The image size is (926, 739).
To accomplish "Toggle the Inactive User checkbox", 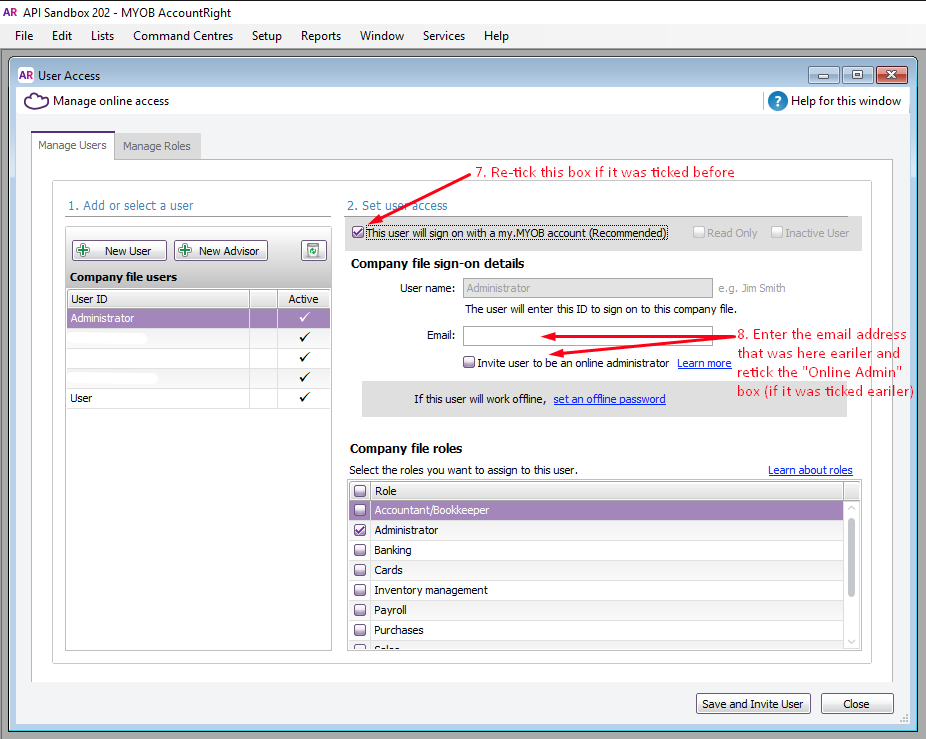I will [x=777, y=232].
